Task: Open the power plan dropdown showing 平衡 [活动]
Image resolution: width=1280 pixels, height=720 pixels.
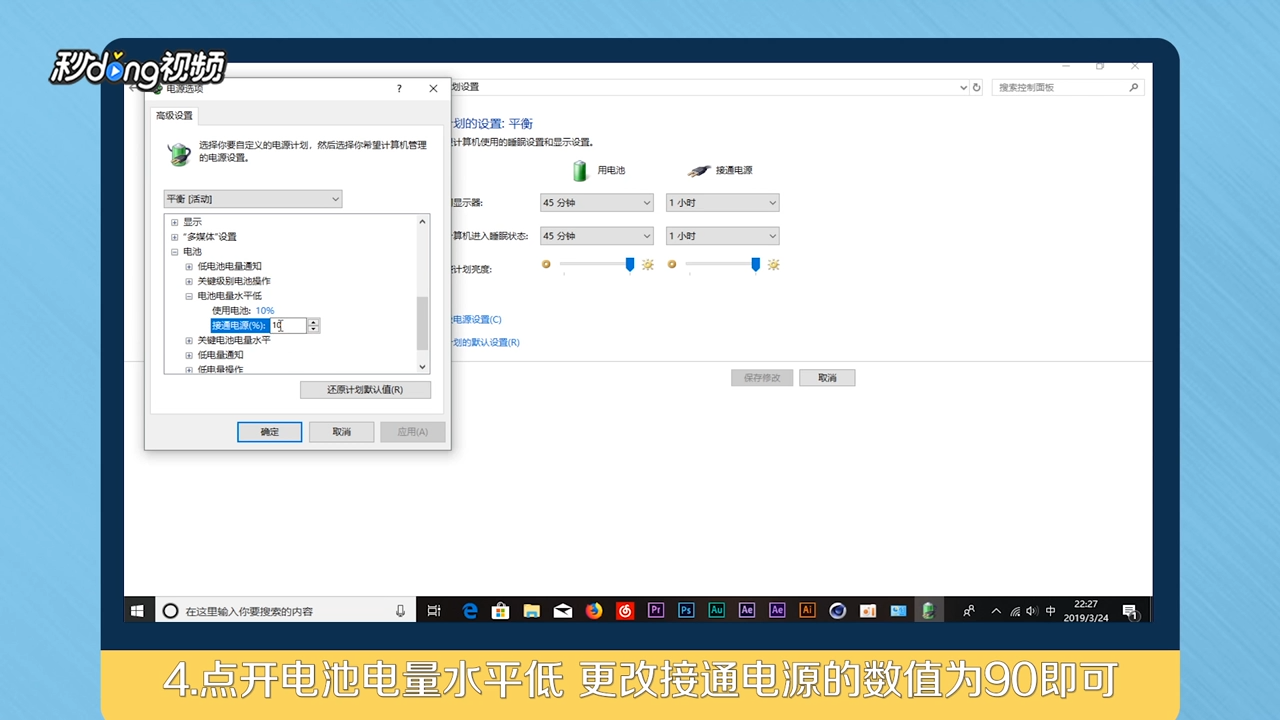Action: tap(253, 199)
